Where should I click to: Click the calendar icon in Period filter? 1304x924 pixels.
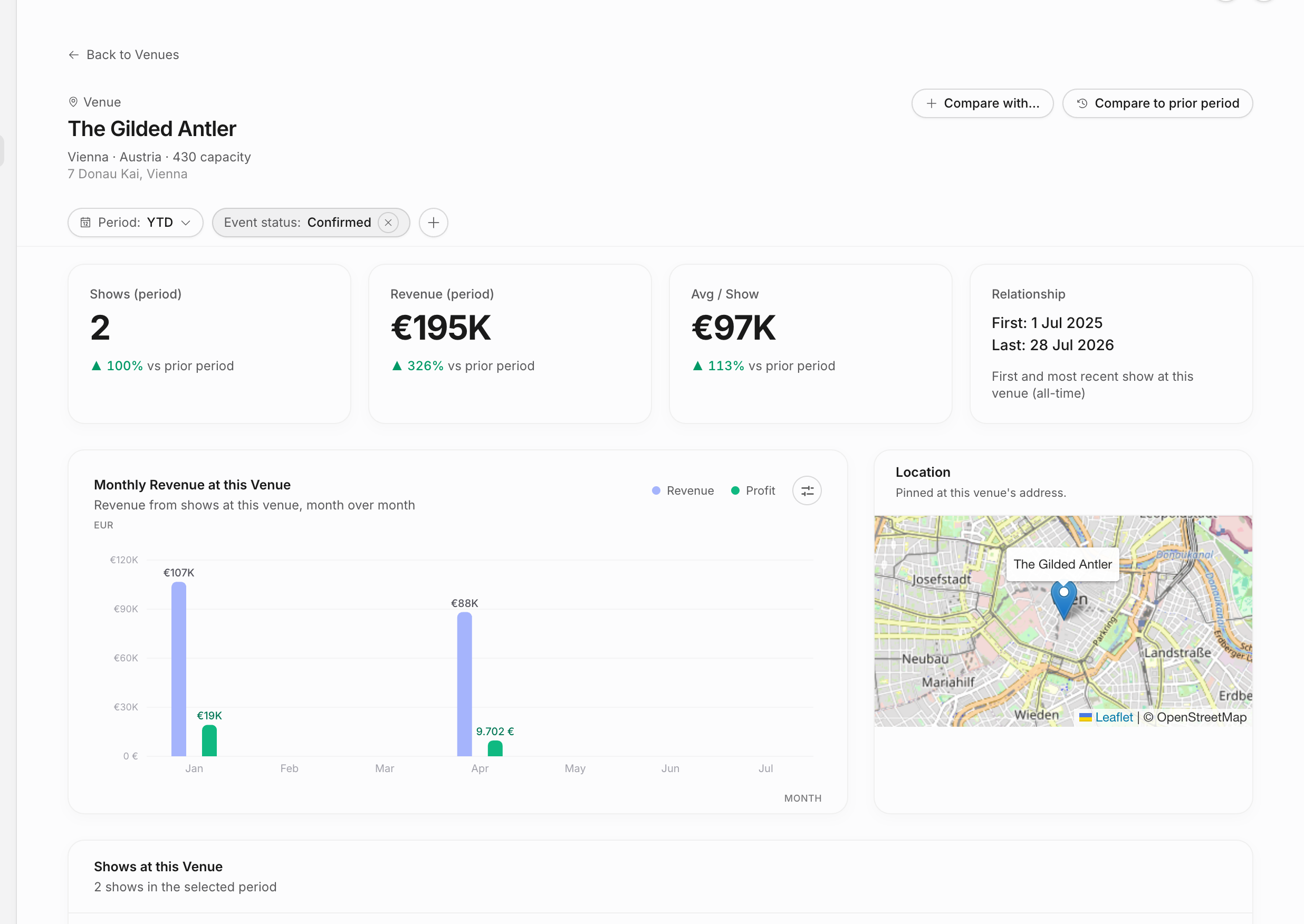point(85,223)
